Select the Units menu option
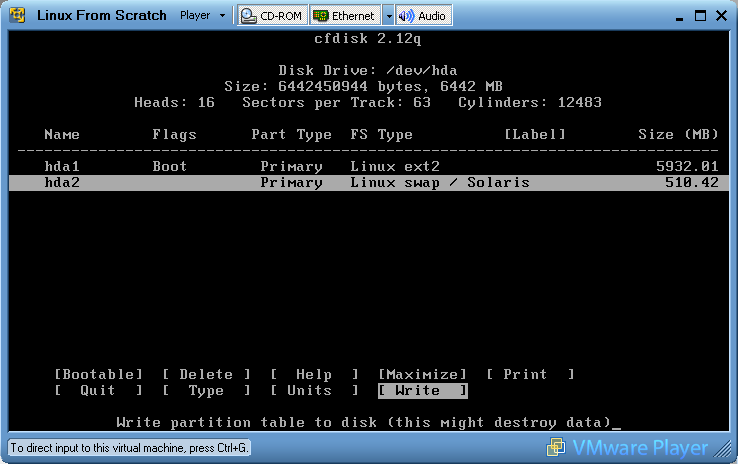 click(x=314, y=391)
